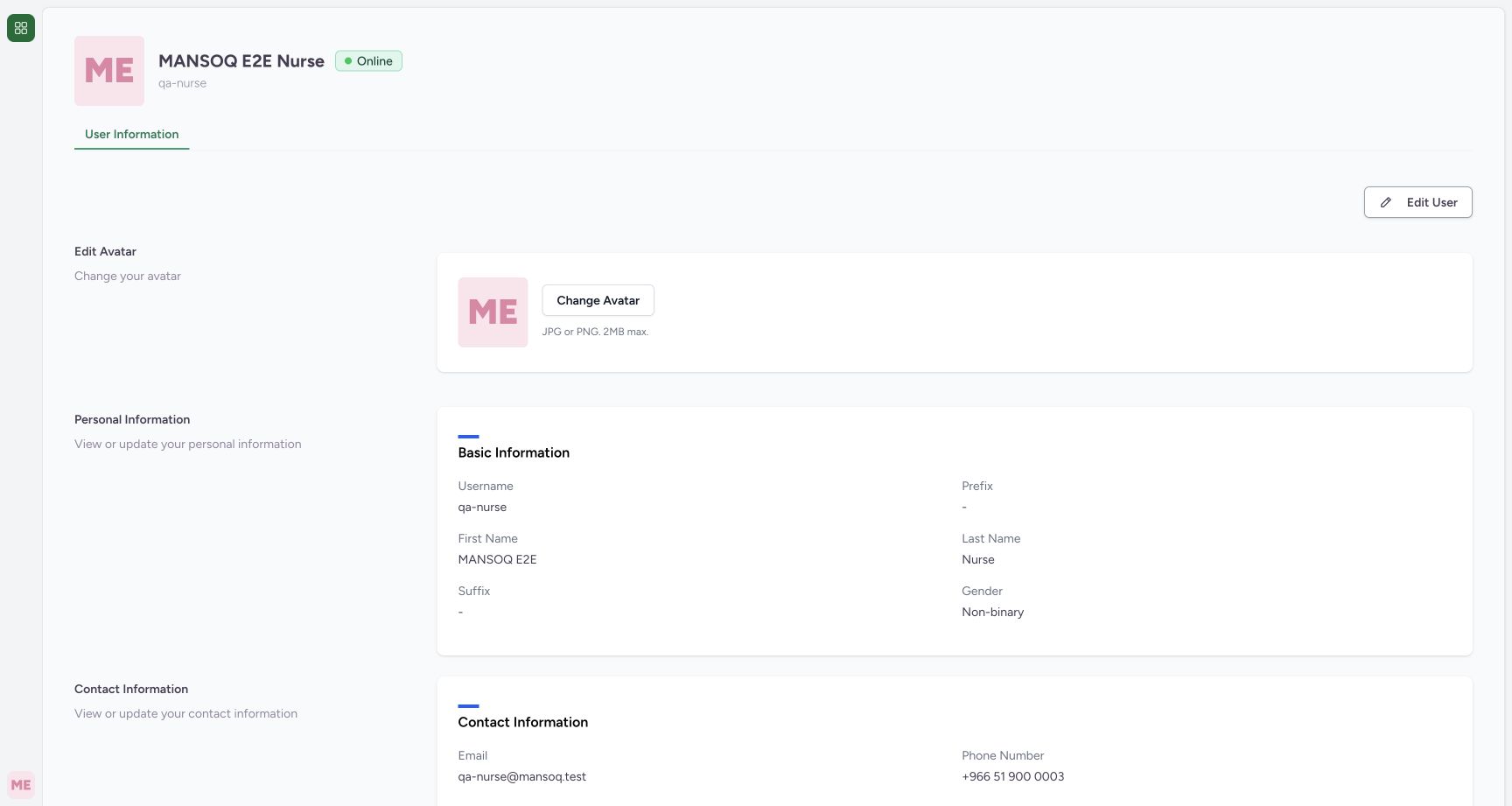
Task: Click the Change Avatar button
Action: [598, 300]
